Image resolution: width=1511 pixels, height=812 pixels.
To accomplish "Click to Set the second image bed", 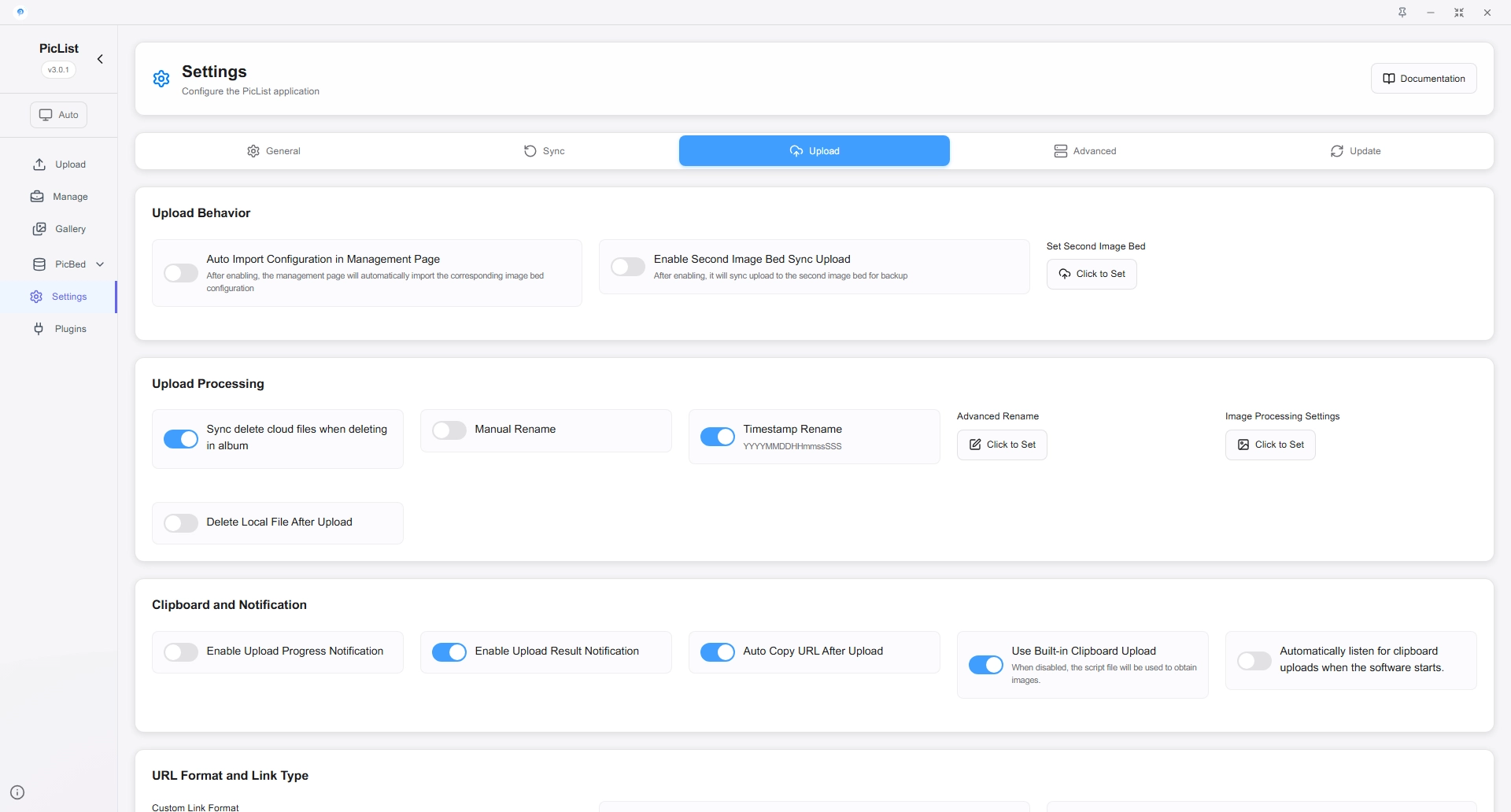I will pyautogui.click(x=1092, y=274).
